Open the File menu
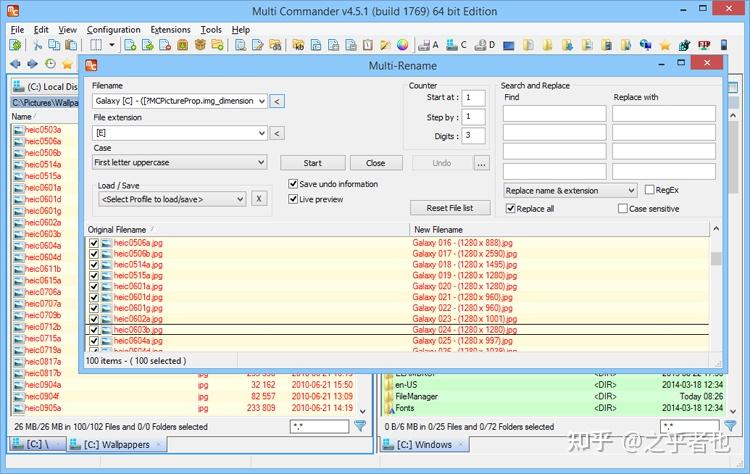Screen dimensions: 750x474 click(17, 30)
